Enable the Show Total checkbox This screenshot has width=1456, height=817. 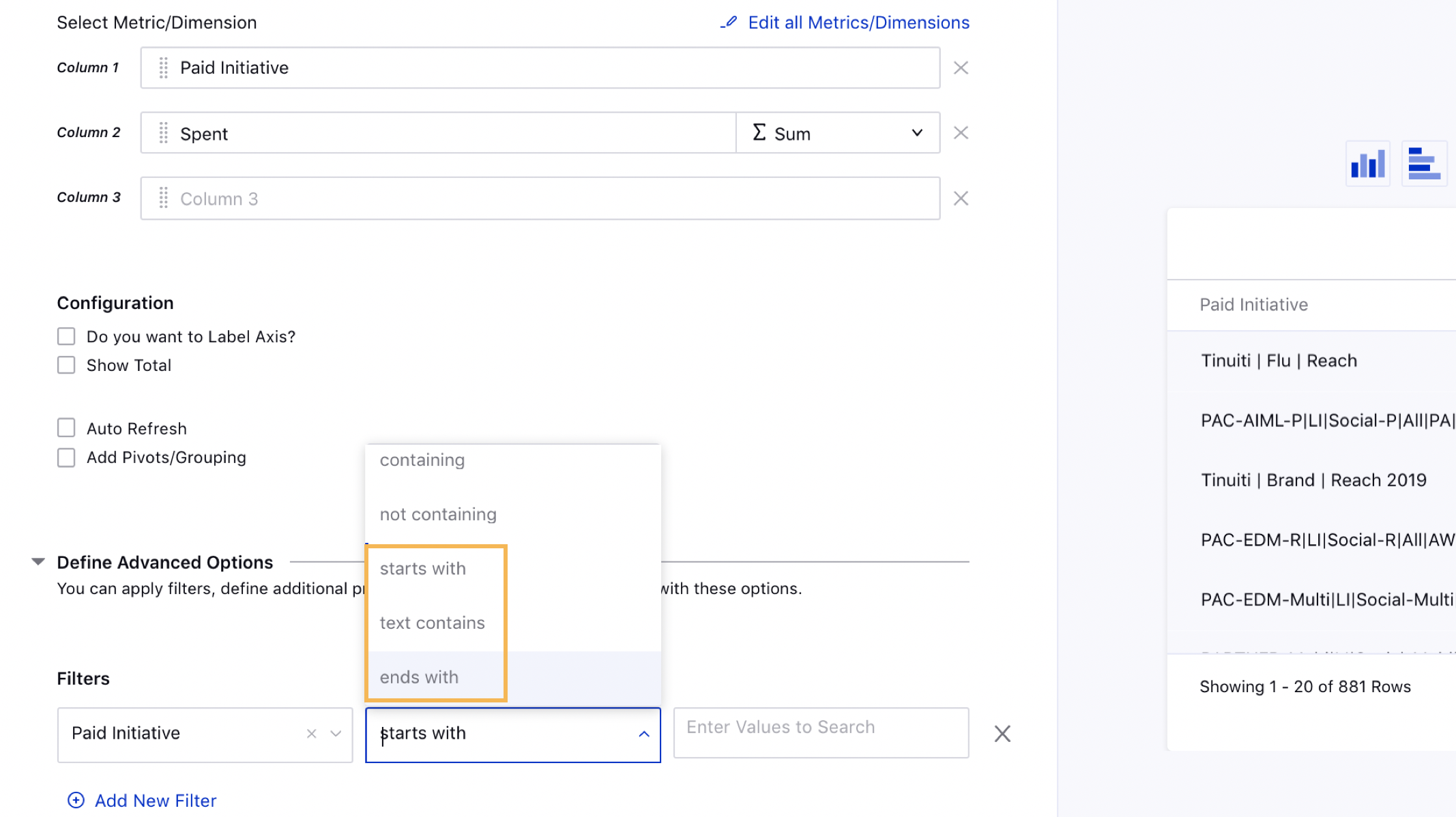tap(65, 365)
